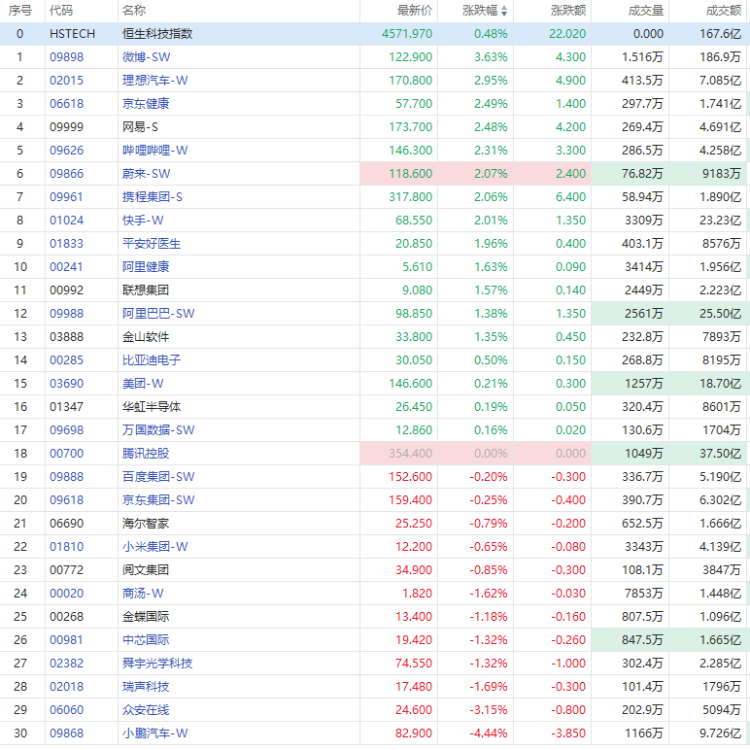Image resolution: width=750 pixels, height=750 pixels.
Task: Open stock code 09898
Action: coord(66,57)
